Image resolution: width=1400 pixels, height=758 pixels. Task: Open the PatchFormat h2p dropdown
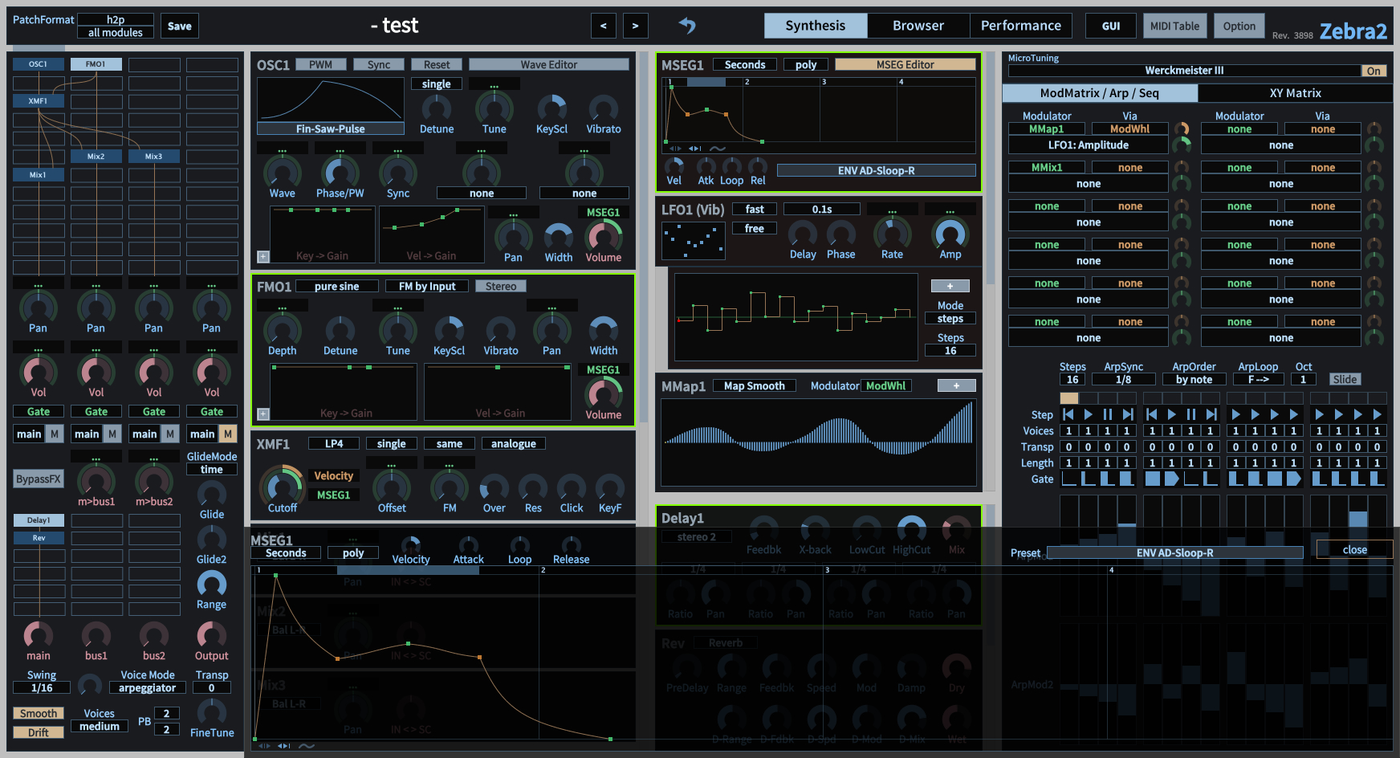coord(115,19)
